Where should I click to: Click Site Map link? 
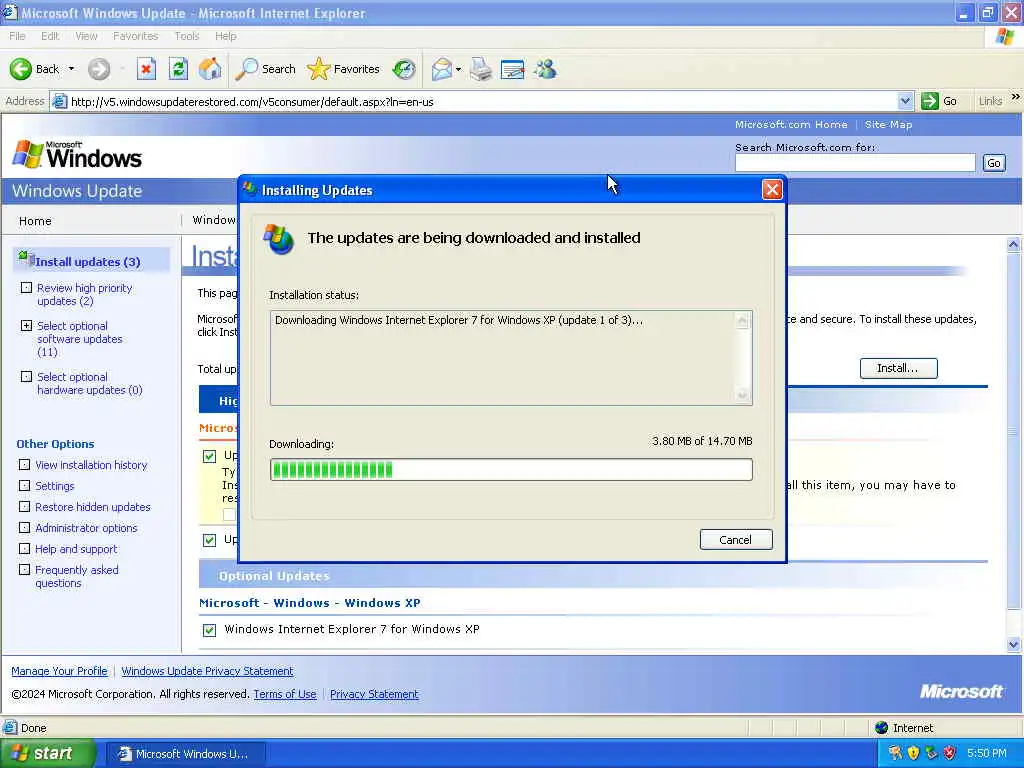888,124
